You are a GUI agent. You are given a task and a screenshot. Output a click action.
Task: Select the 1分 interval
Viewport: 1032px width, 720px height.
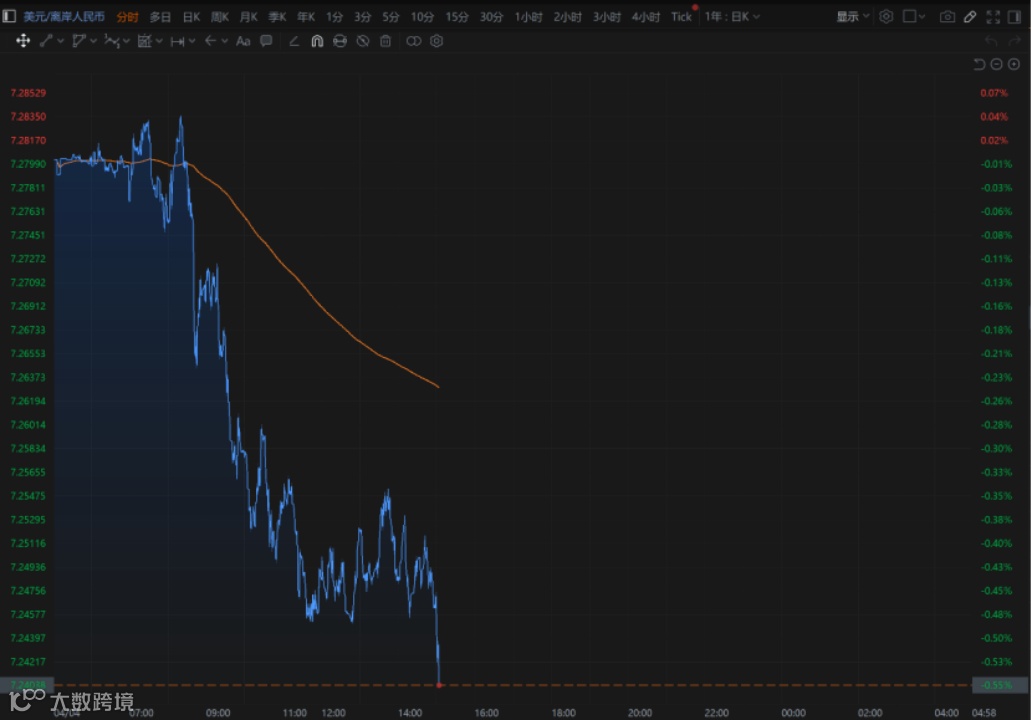(x=334, y=16)
